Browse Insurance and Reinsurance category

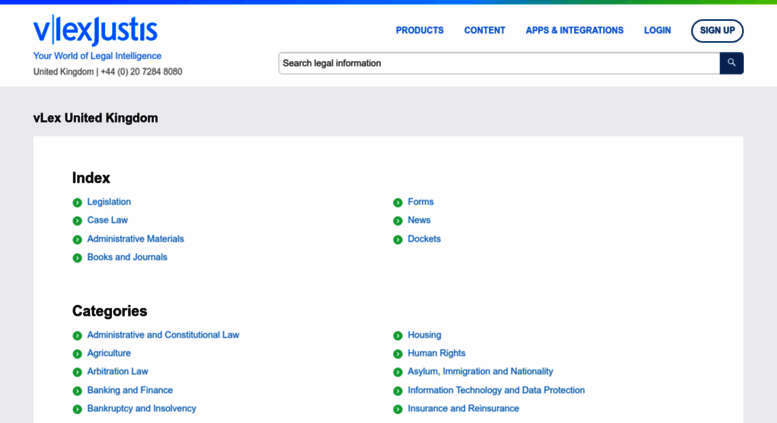click(x=463, y=409)
